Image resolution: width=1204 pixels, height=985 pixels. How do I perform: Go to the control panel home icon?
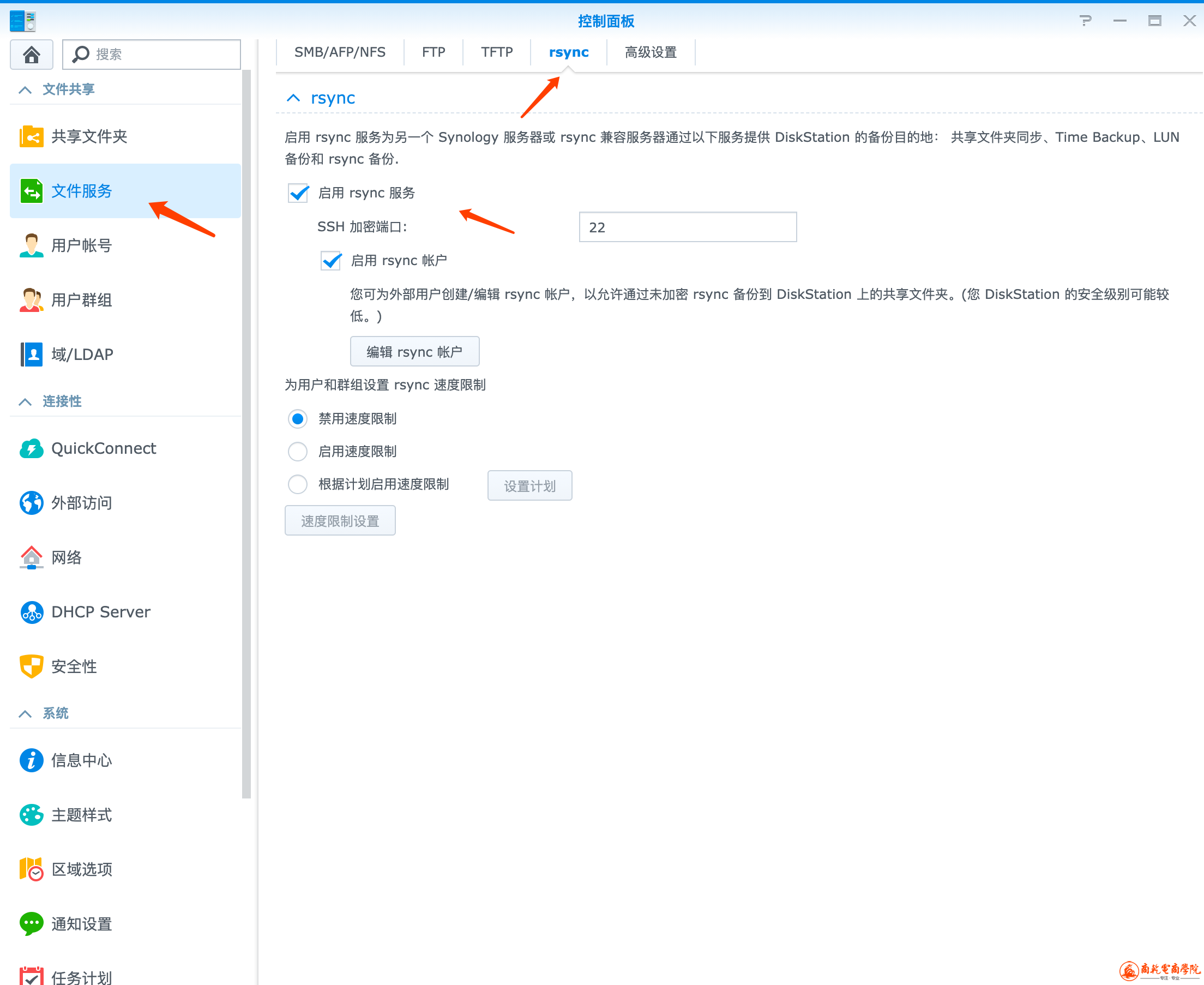coord(31,55)
